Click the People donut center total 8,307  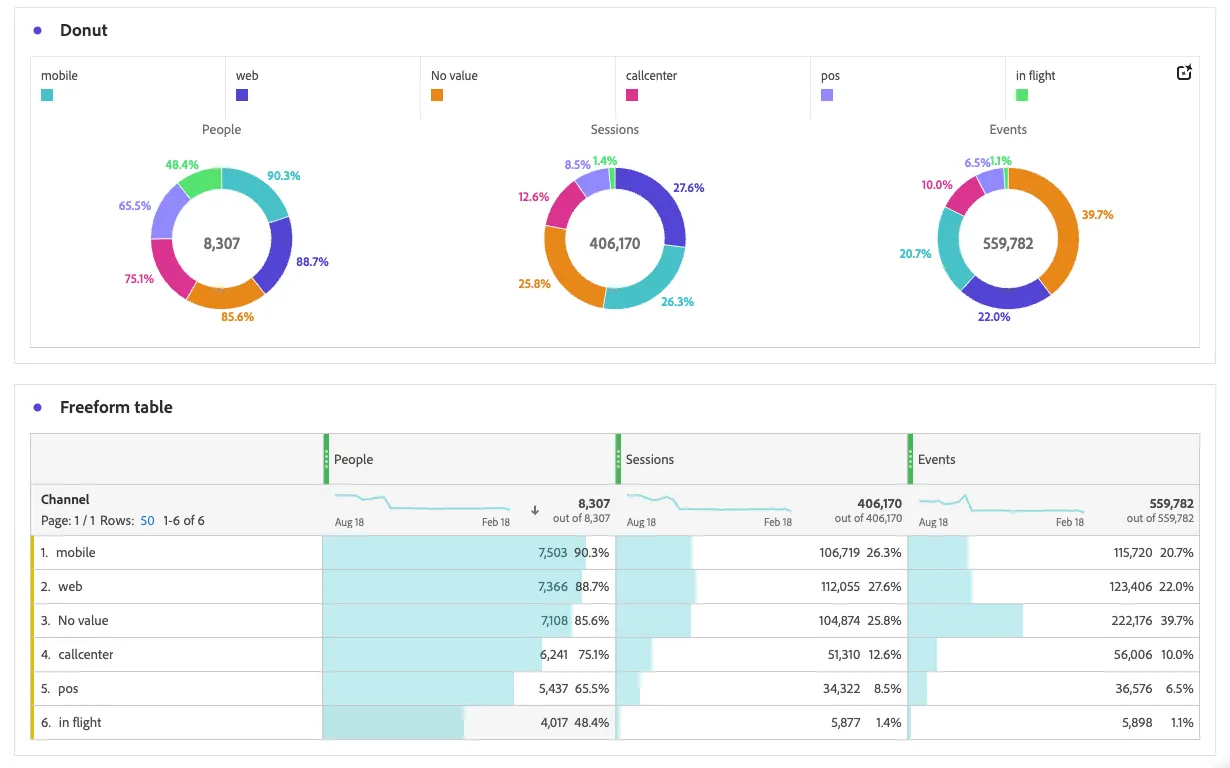222,243
